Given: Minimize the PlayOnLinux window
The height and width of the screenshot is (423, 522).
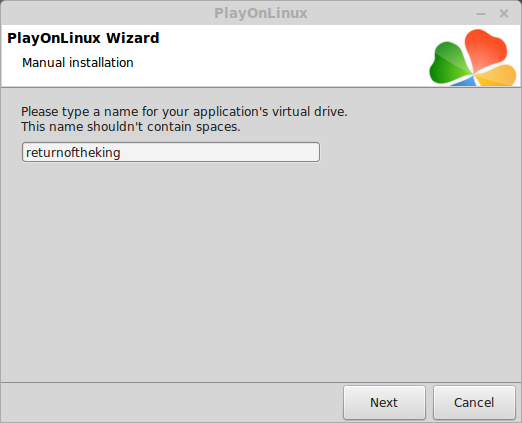Looking at the screenshot, I should click(481, 14).
